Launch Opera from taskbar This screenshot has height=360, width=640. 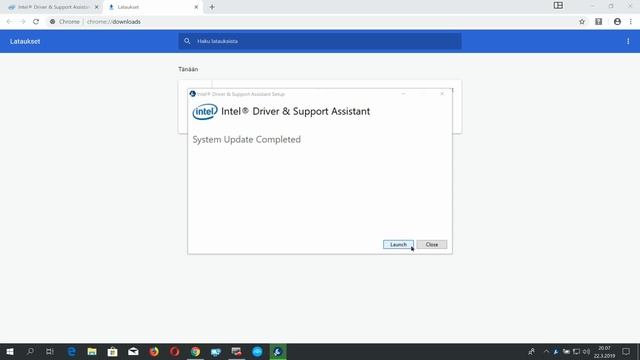coord(174,351)
